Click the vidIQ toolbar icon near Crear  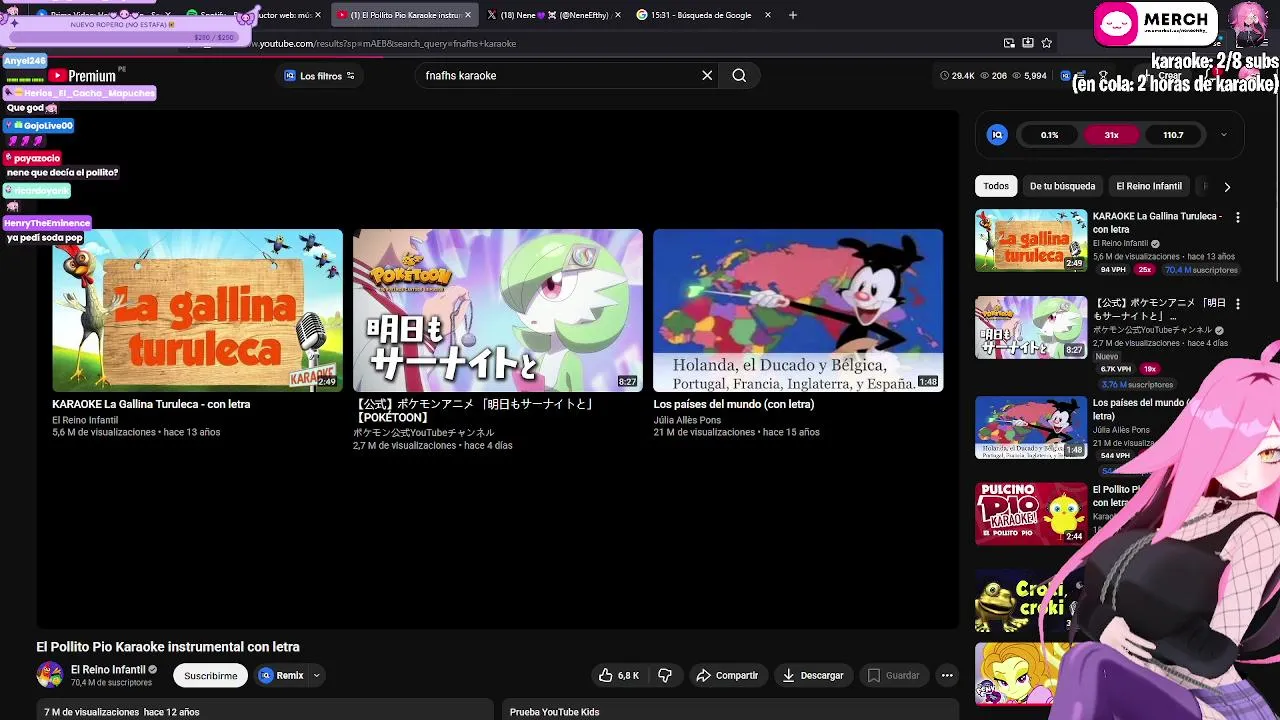tap(1066, 76)
